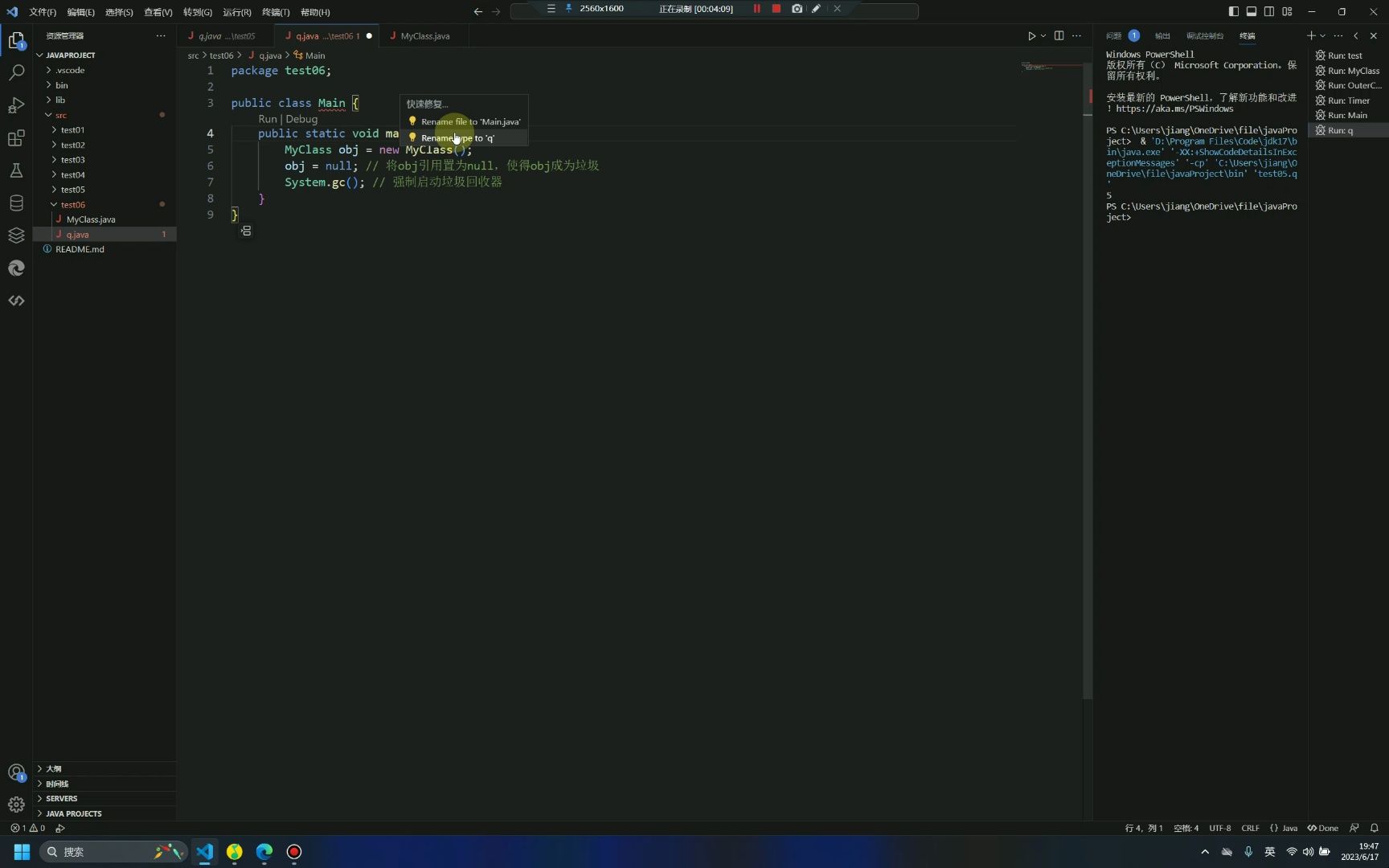Click the Debug CodeLens above main method
The image size is (1389, 868).
(301, 119)
